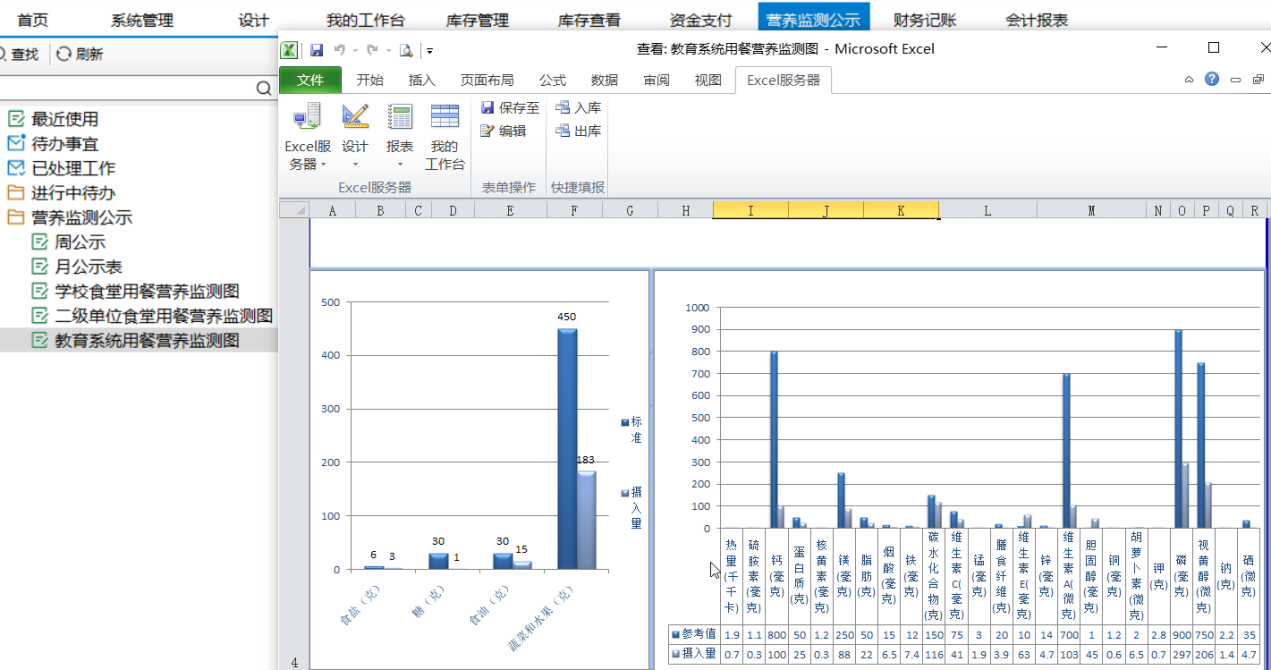Open the Customize Quick Access Toolbar arrow
1271x670 pixels.
click(429, 50)
